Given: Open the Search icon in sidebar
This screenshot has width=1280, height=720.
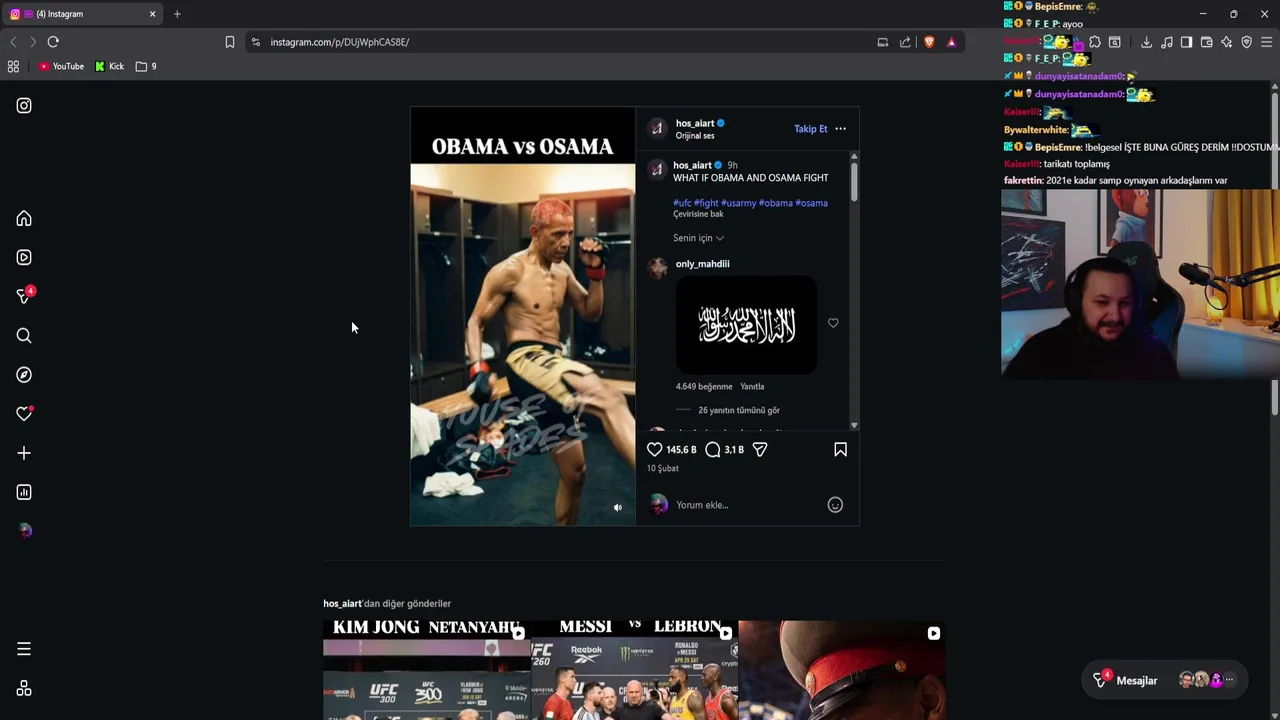Looking at the screenshot, I should click(24, 336).
